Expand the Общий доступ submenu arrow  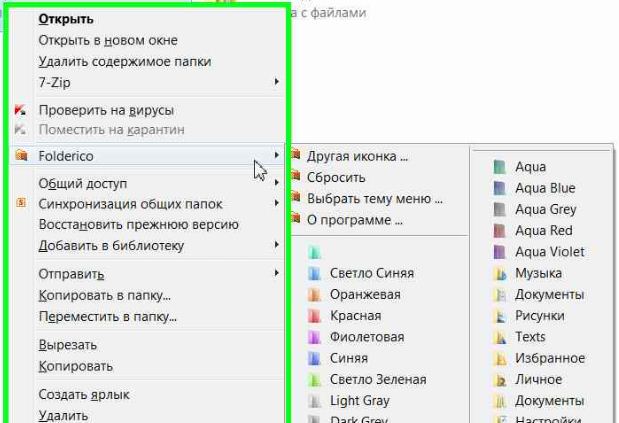click(x=277, y=183)
